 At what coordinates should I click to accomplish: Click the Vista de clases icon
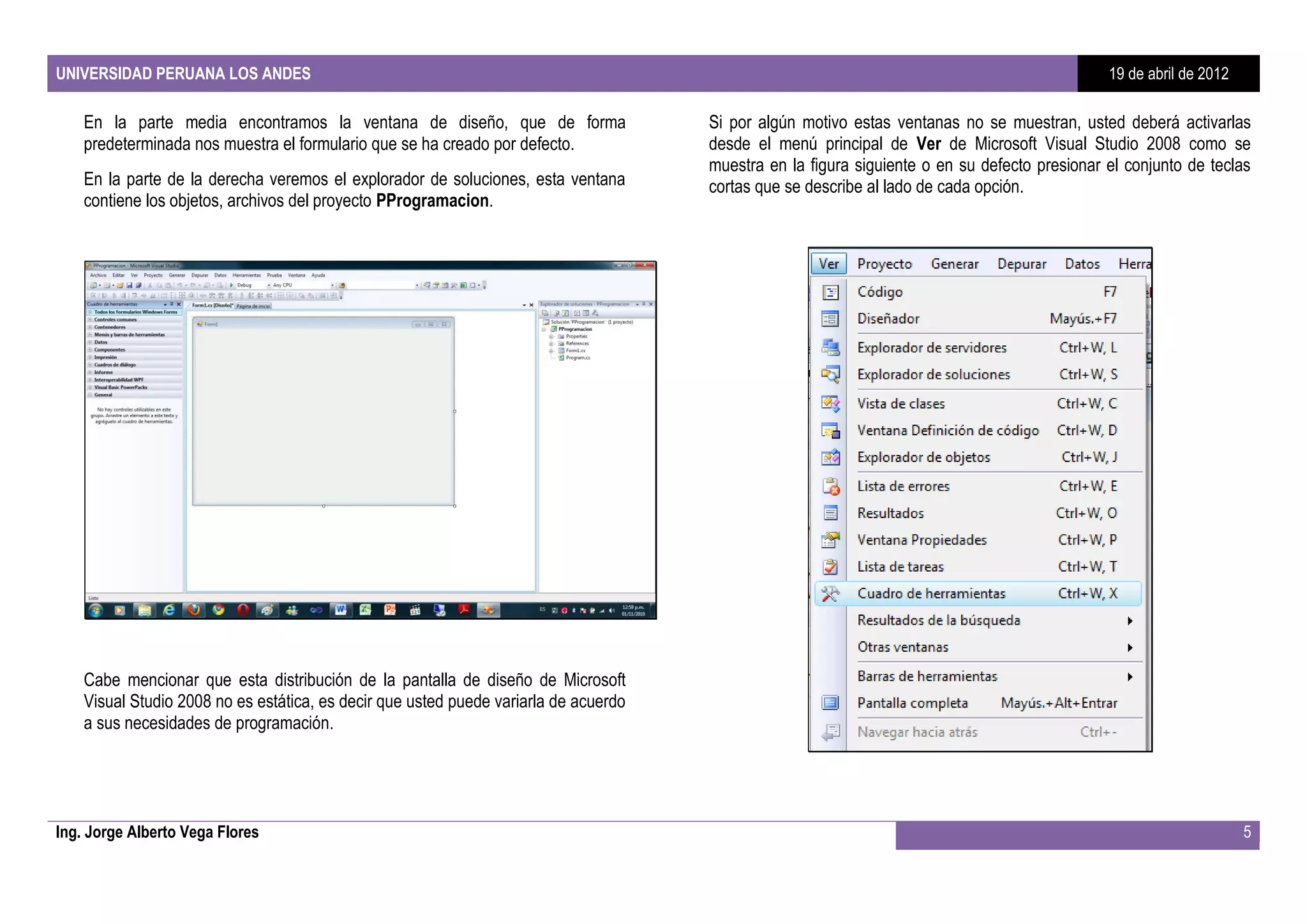coord(830,403)
